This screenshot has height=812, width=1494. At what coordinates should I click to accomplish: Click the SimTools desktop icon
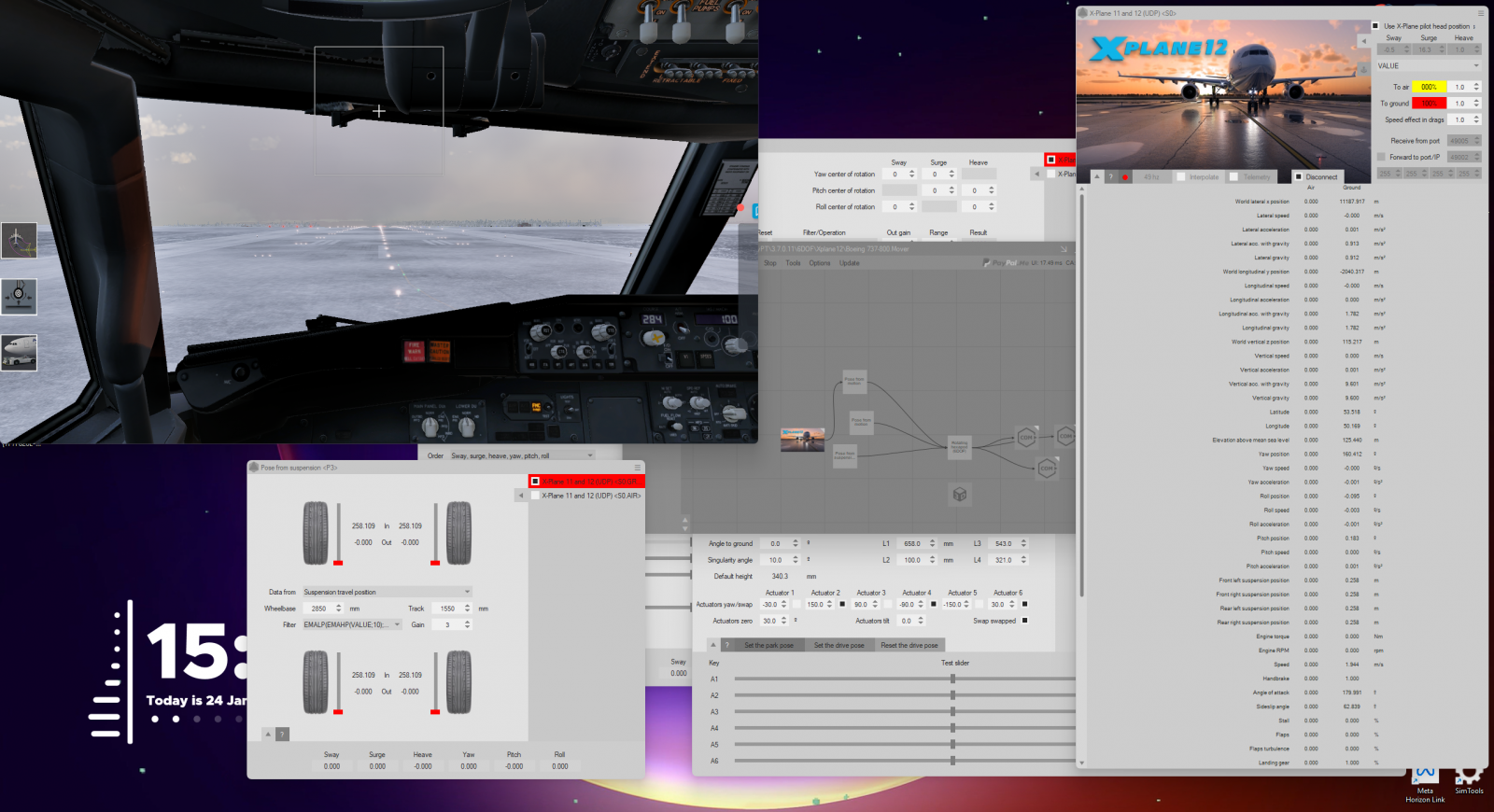click(x=1469, y=778)
